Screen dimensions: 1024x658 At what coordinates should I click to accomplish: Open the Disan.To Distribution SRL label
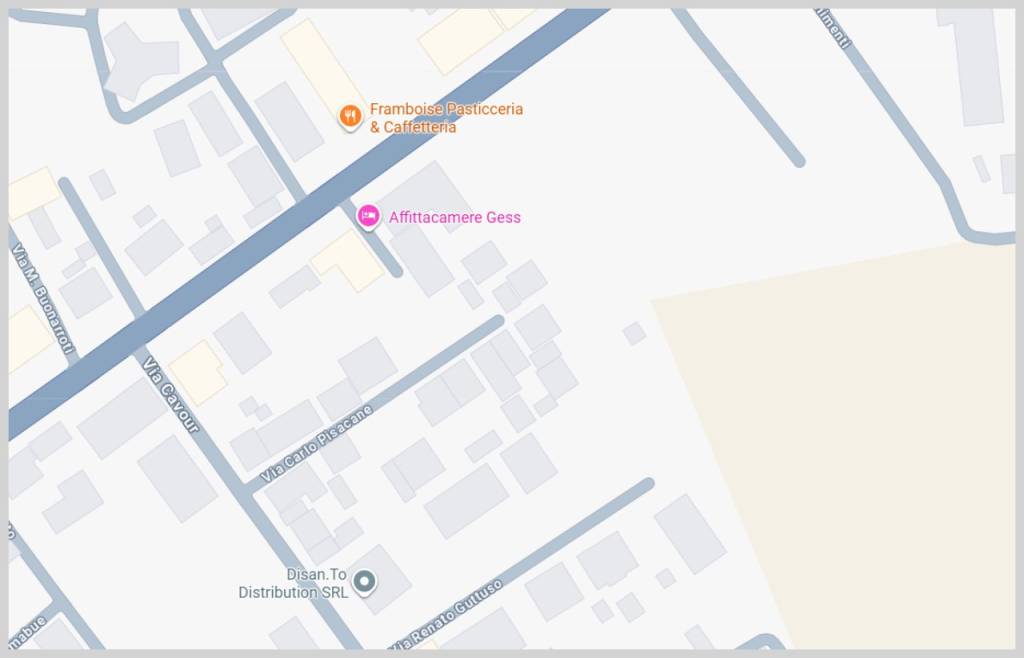(293, 583)
